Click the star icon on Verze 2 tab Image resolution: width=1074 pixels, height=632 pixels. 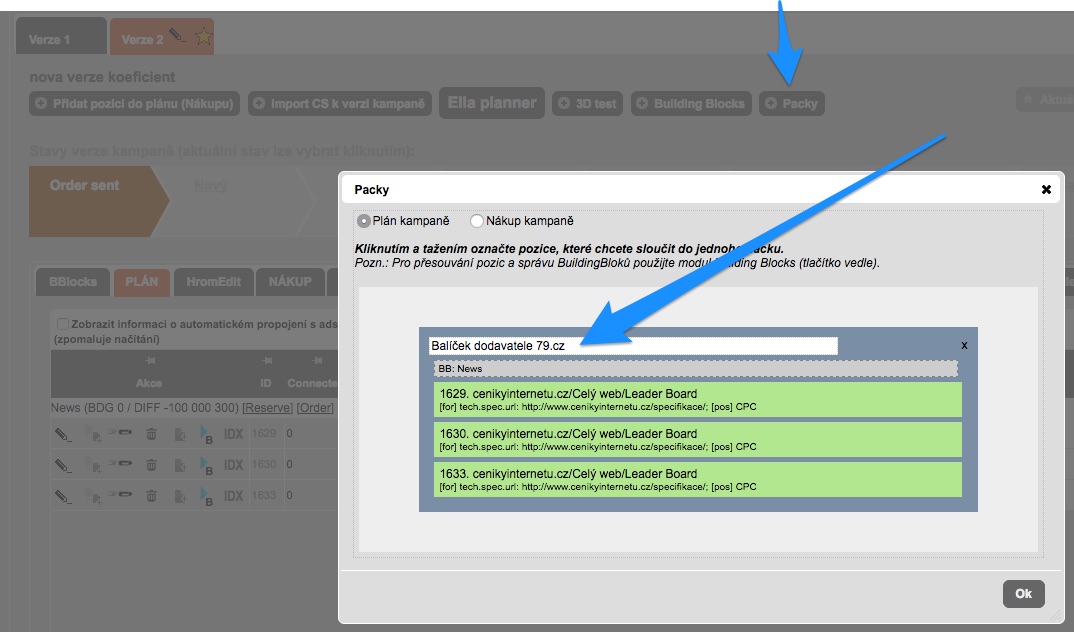coord(203,37)
